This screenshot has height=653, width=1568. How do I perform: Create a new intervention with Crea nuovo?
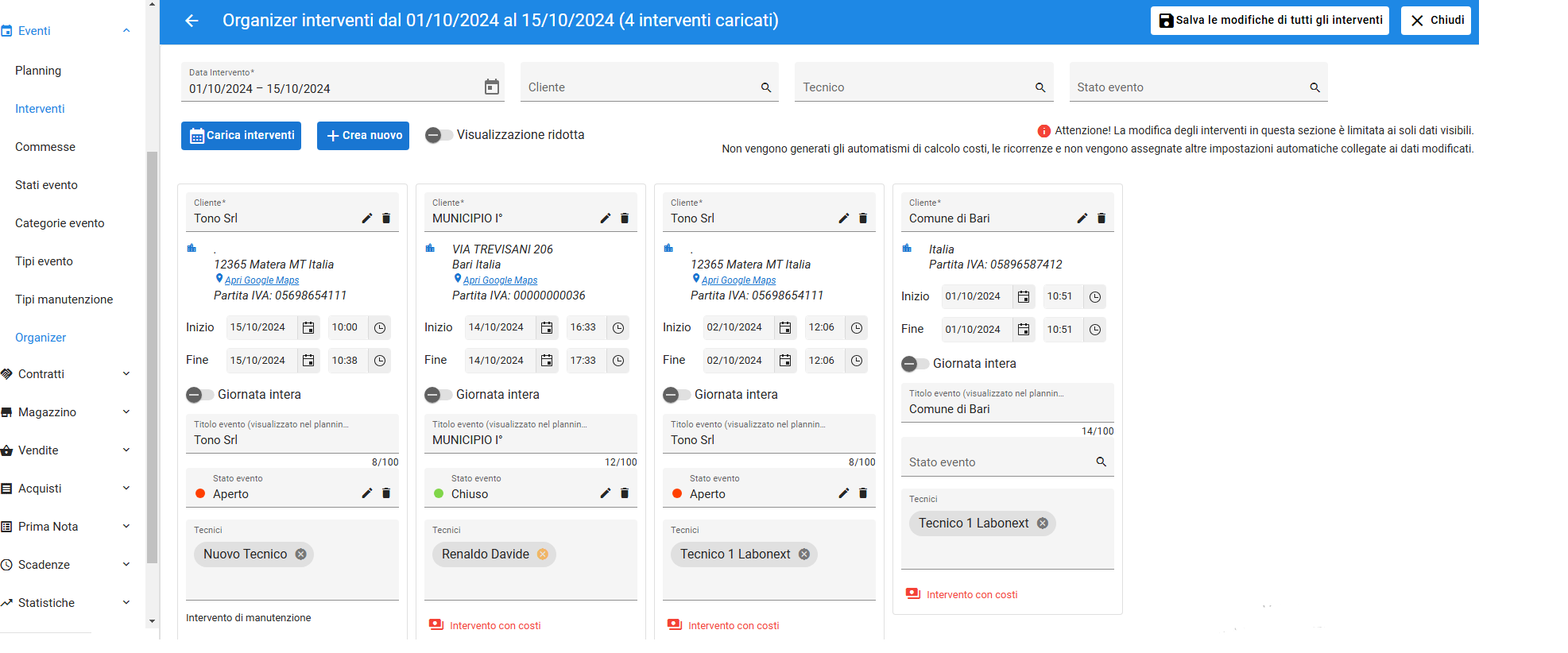363,136
